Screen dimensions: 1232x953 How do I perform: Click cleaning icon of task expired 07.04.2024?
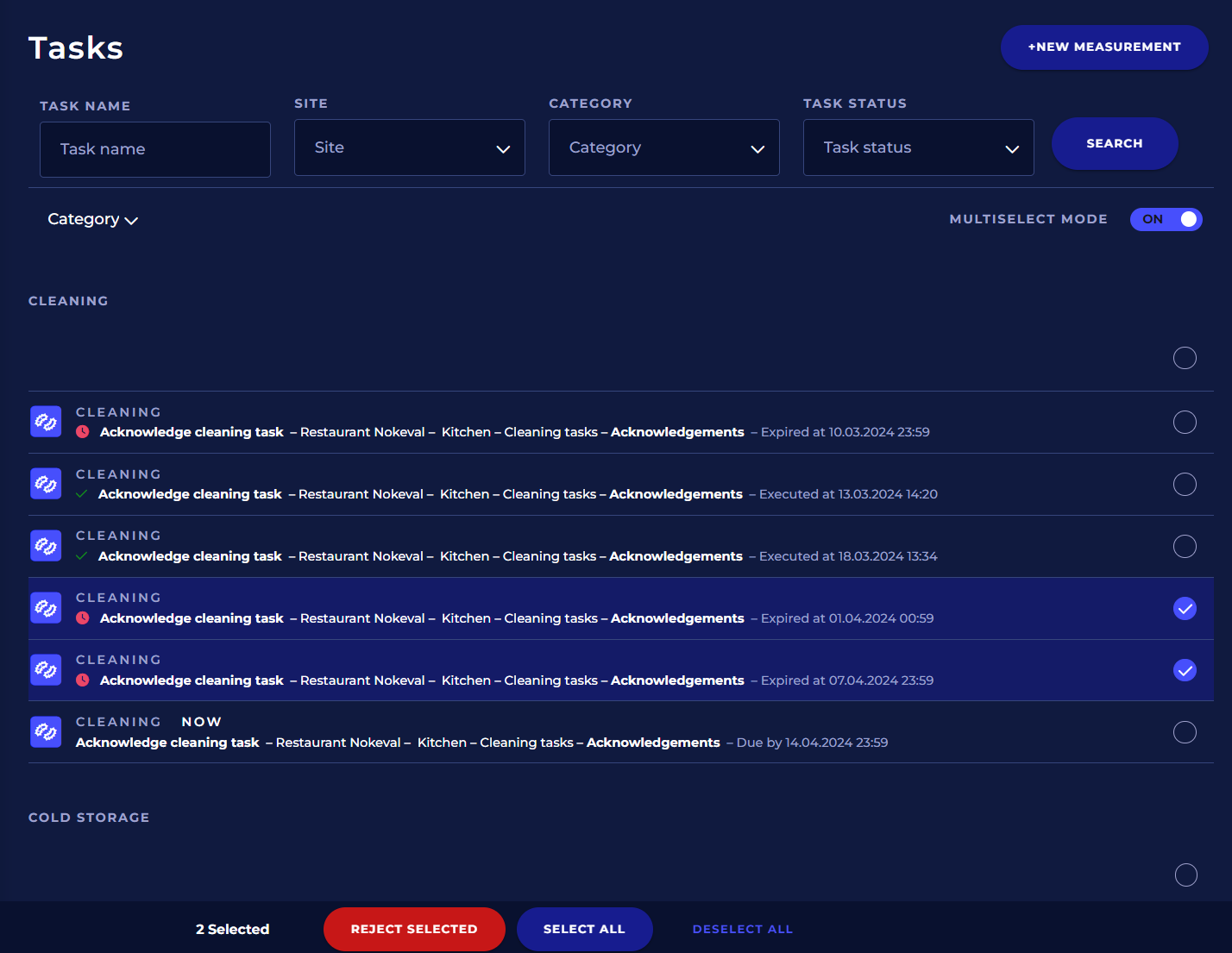click(x=46, y=670)
